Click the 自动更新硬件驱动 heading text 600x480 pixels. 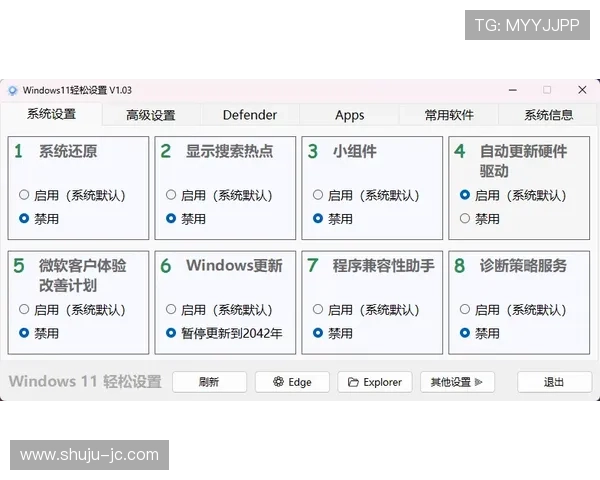click(523, 161)
